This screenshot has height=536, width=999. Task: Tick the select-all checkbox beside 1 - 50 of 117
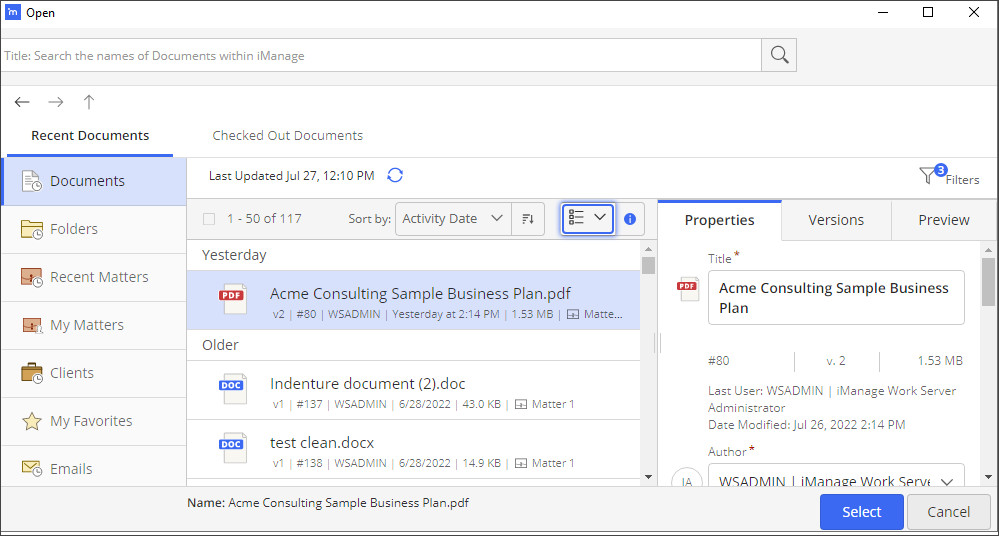[x=209, y=219]
